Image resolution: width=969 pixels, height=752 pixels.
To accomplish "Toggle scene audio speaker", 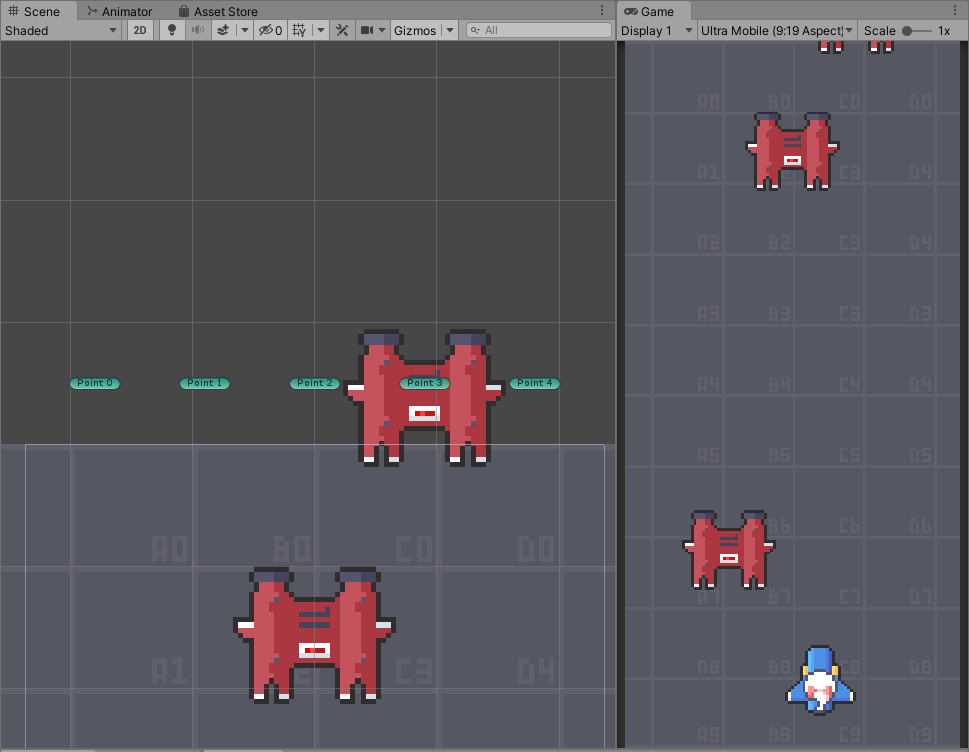I will (198, 30).
